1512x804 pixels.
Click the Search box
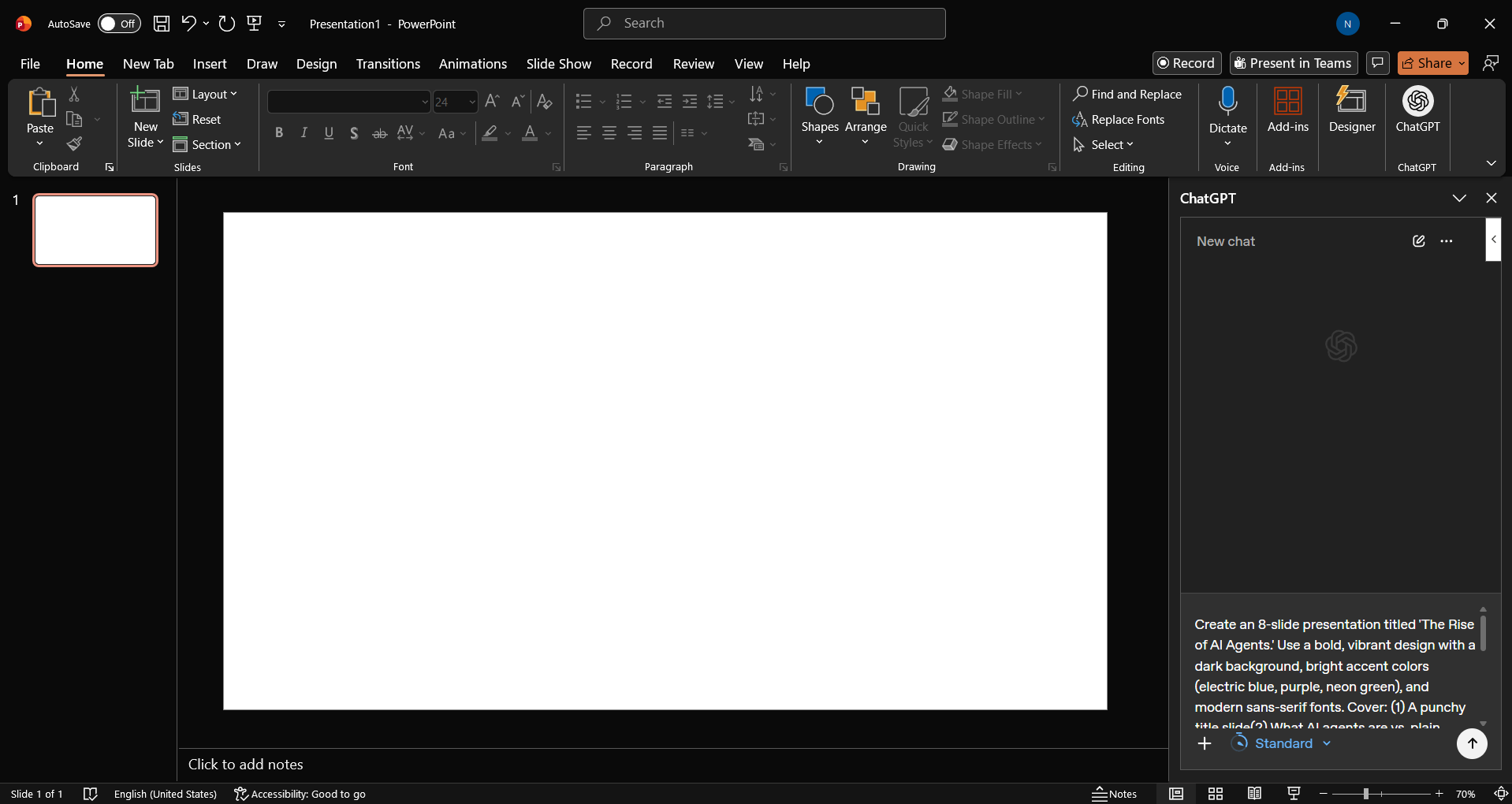click(x=765, y=24)
